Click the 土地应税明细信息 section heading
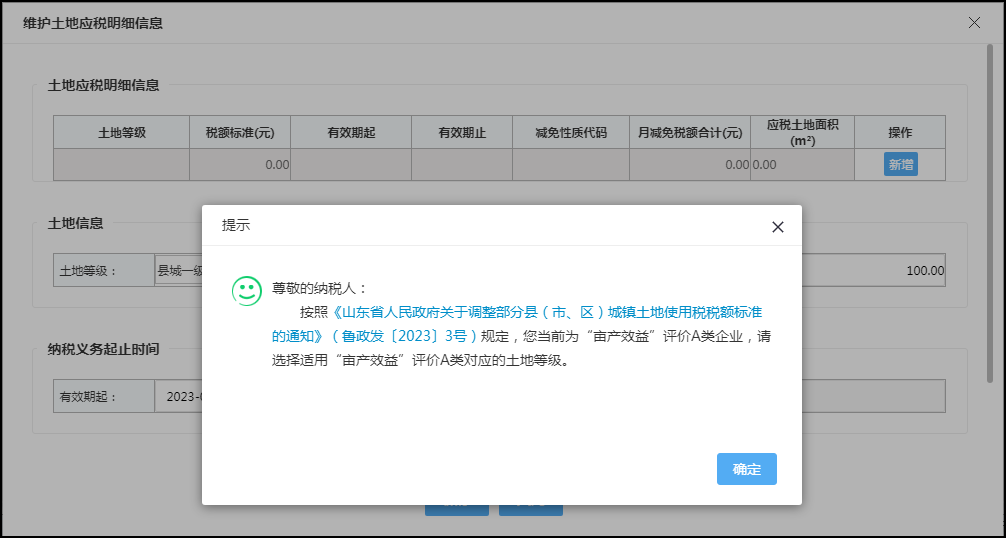Viewport: 1007px width, 539px height. click(103, 85)
